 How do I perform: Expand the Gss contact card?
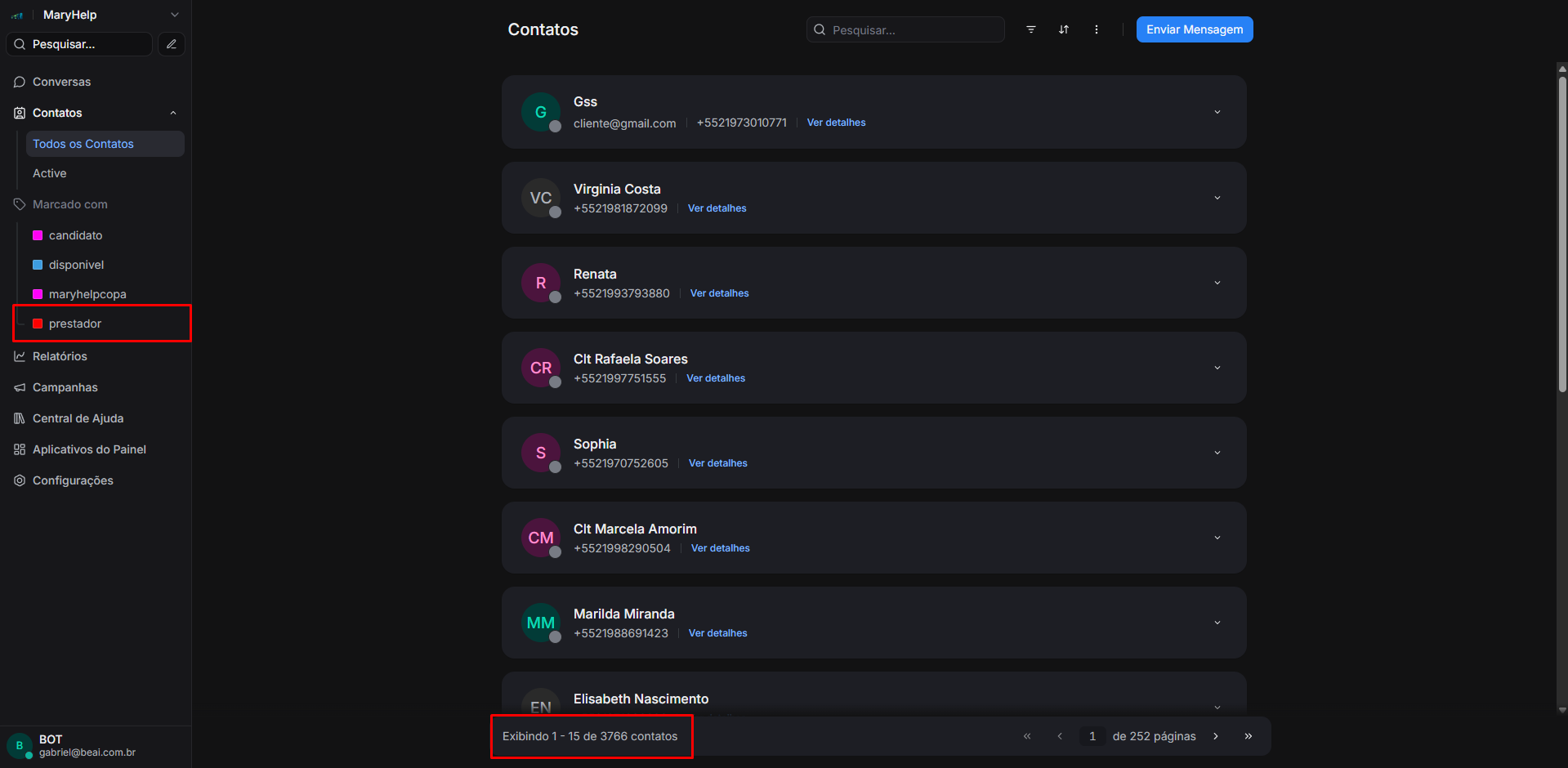pyautogui.click(x=1217, y=112)
